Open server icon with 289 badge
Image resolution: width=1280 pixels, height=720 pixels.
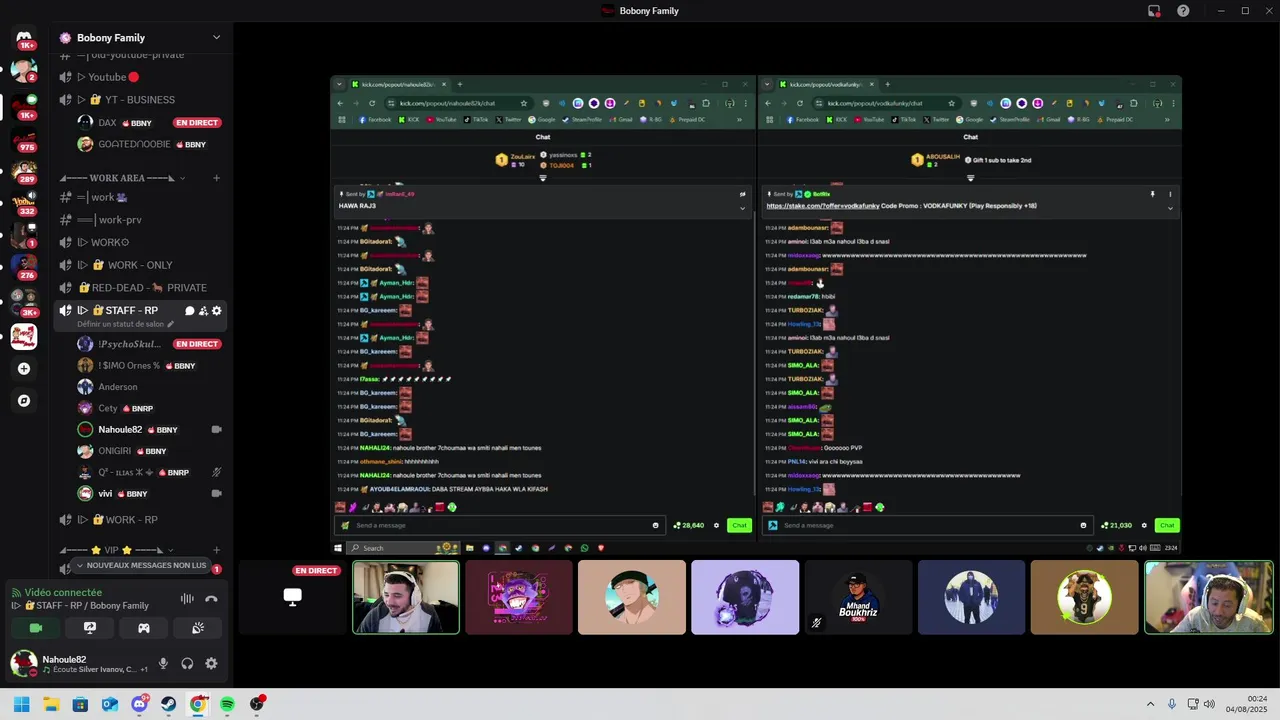pos(24,172)
